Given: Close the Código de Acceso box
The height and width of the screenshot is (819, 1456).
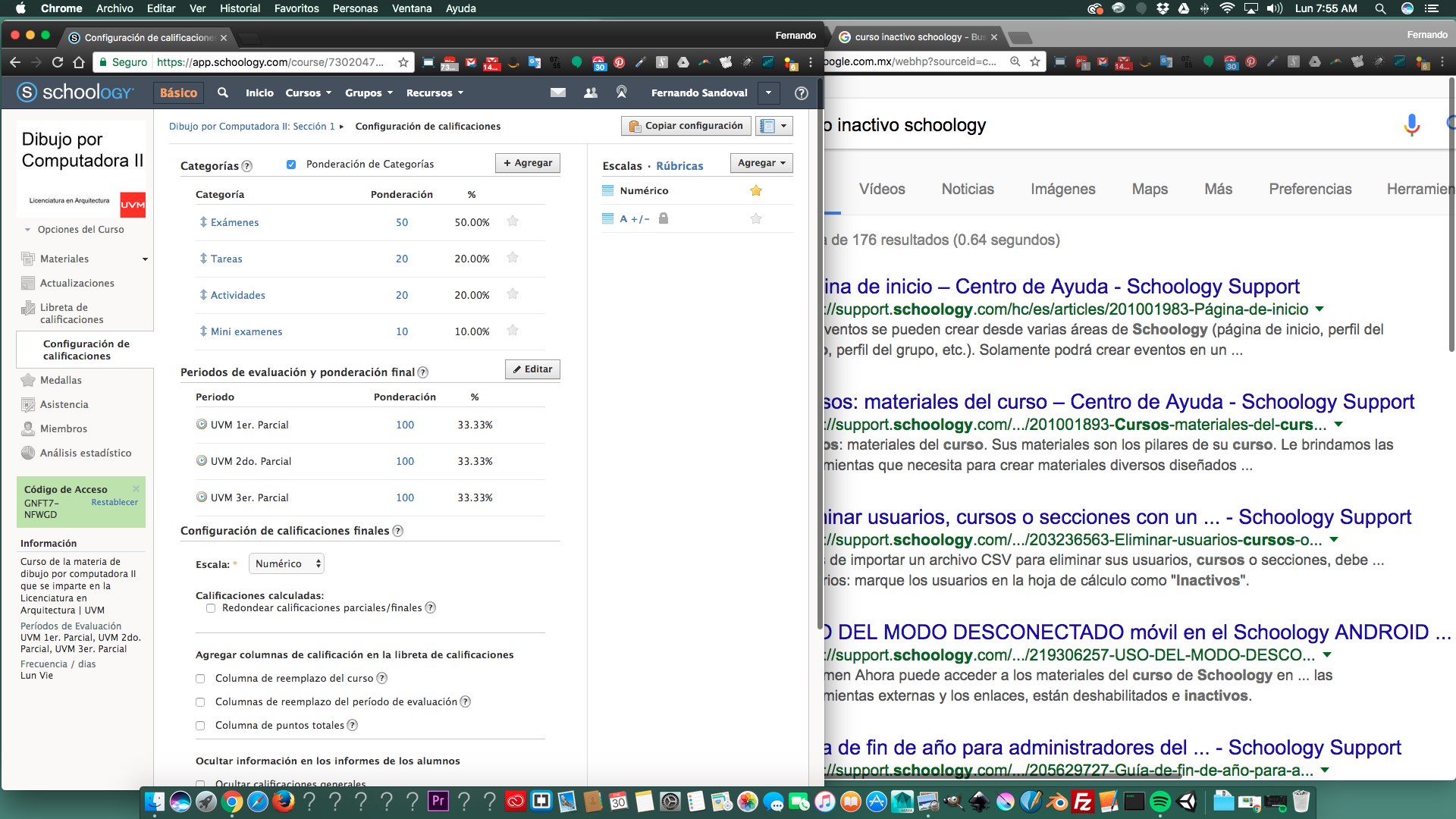Looking at the screenshot, I should click(136, 488).
